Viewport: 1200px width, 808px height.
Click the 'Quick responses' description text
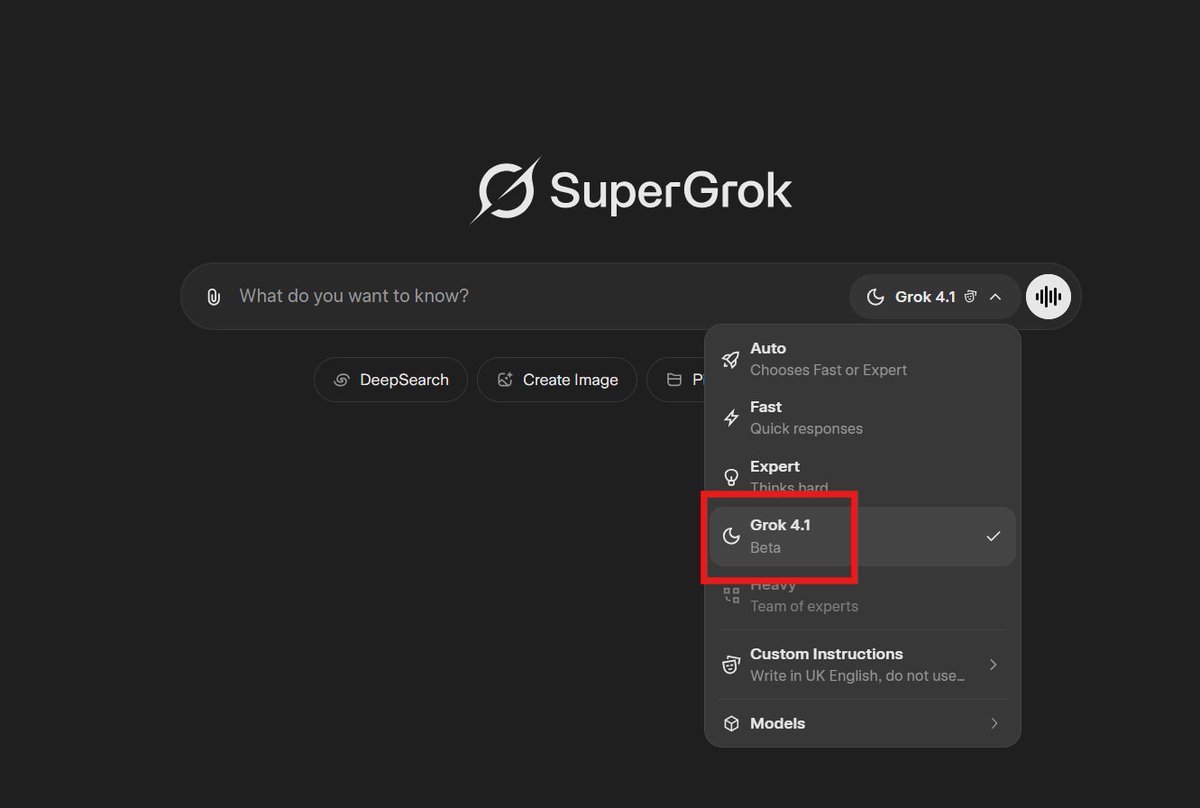[806, 429]
